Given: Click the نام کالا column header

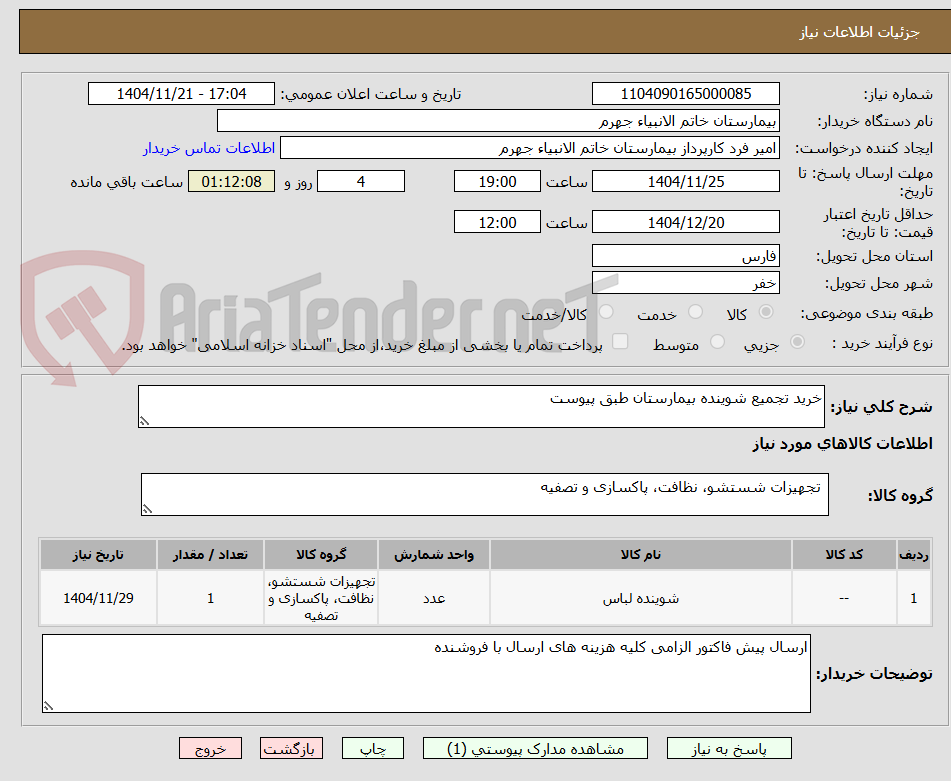Looking at the screenshot, I should [x=640, y=554].
